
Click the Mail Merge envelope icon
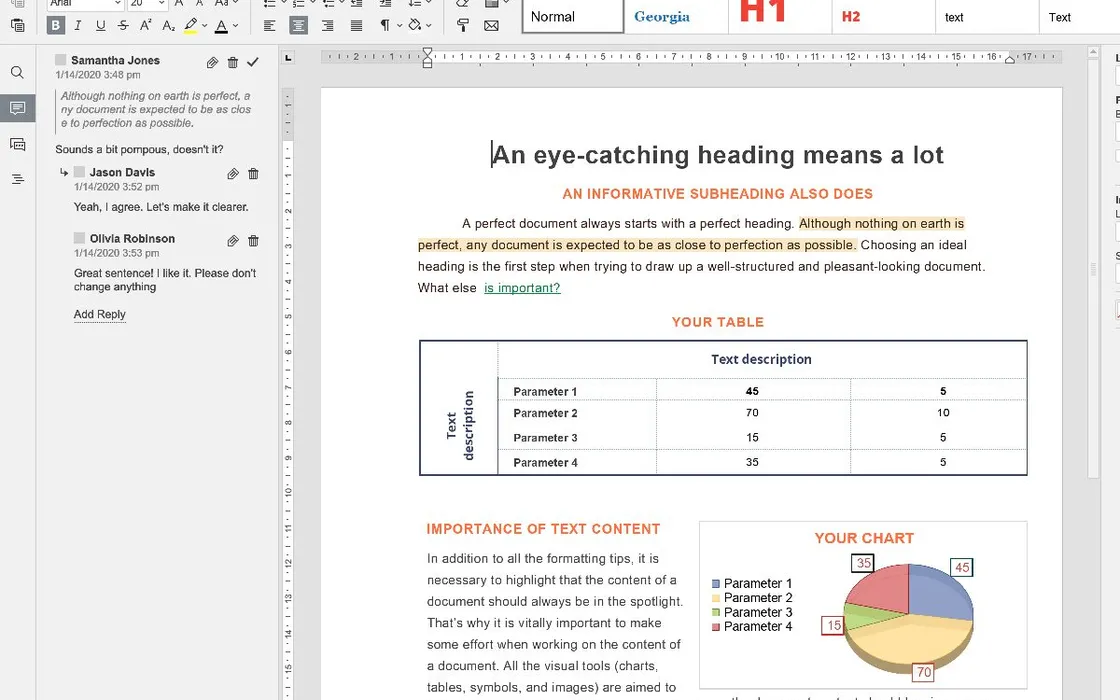(491, 26)
